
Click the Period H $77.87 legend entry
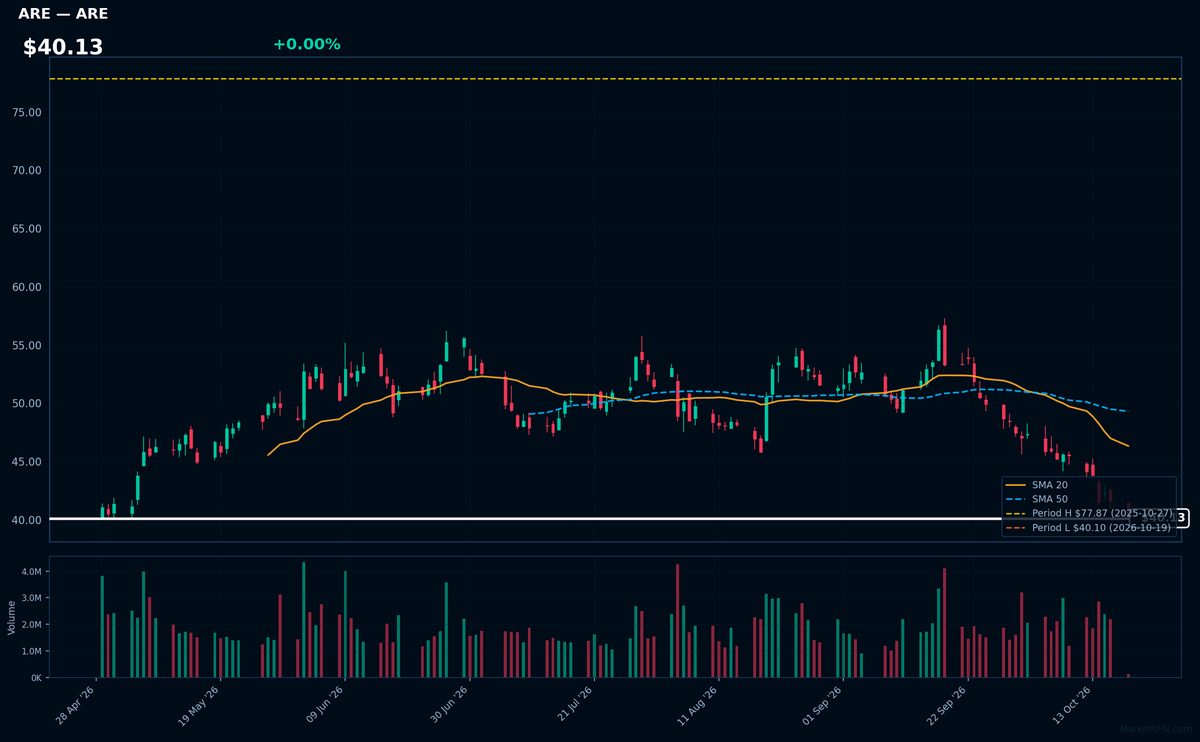coord(1089,513)
